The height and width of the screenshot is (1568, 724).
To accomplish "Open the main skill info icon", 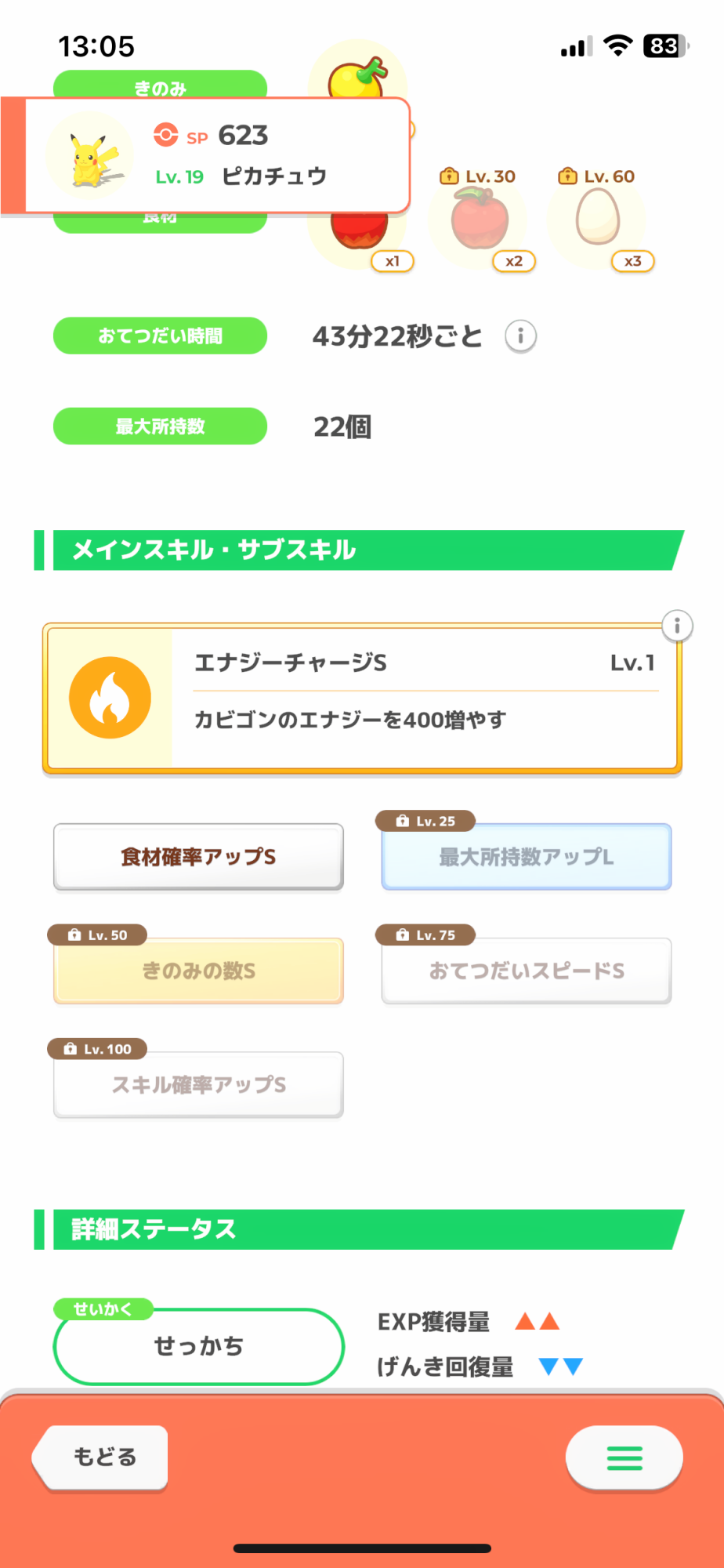I will 677,626.
